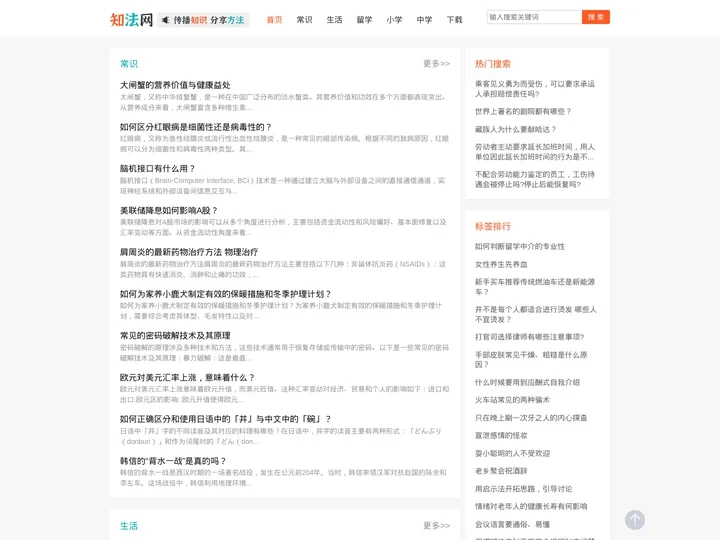Open tag 耍小聪明的人不受欢迎
Viewport: 720px width, 540px height.
(x=512, y=453)
